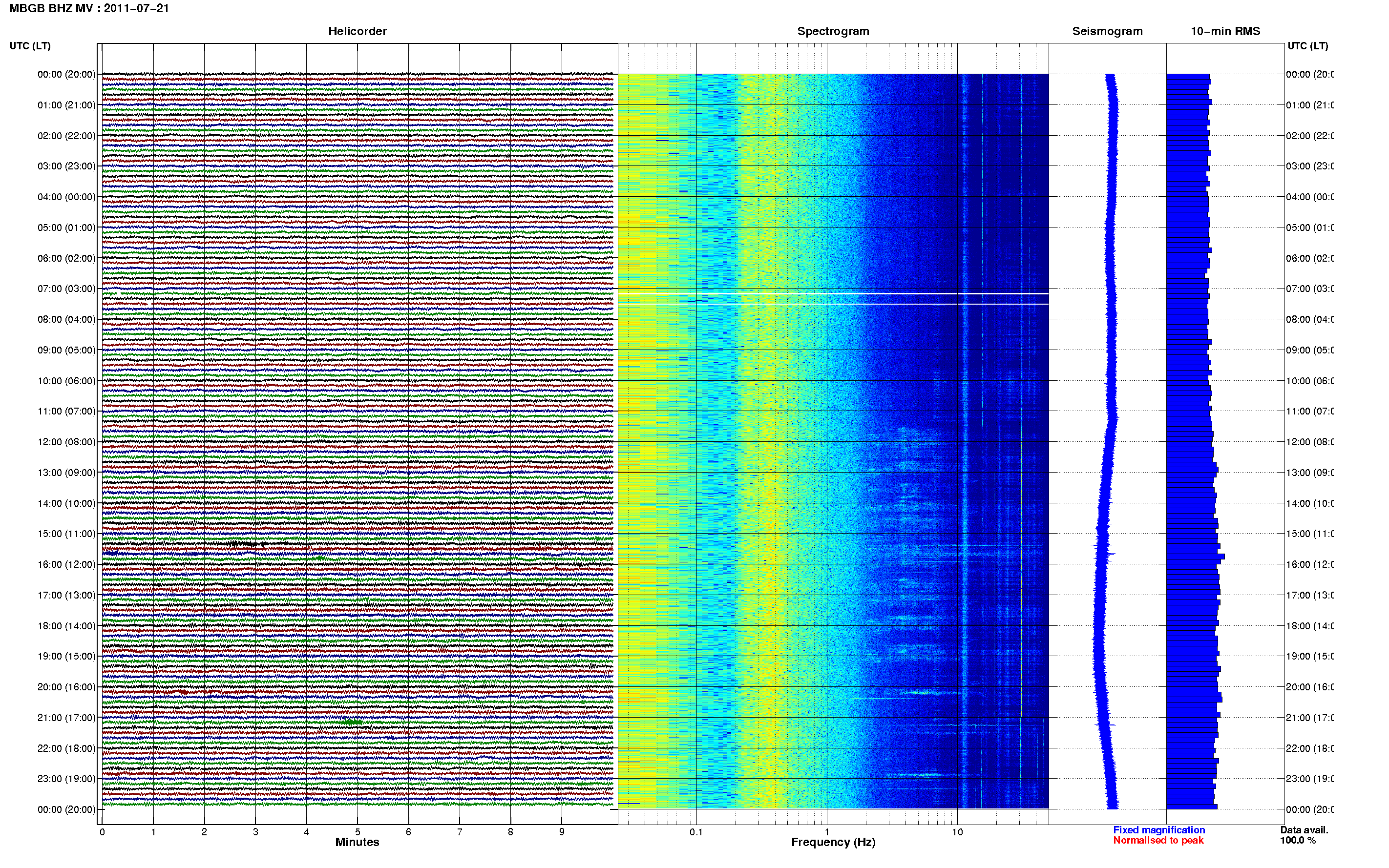Click white data-gap line in spectrogram

833,294
